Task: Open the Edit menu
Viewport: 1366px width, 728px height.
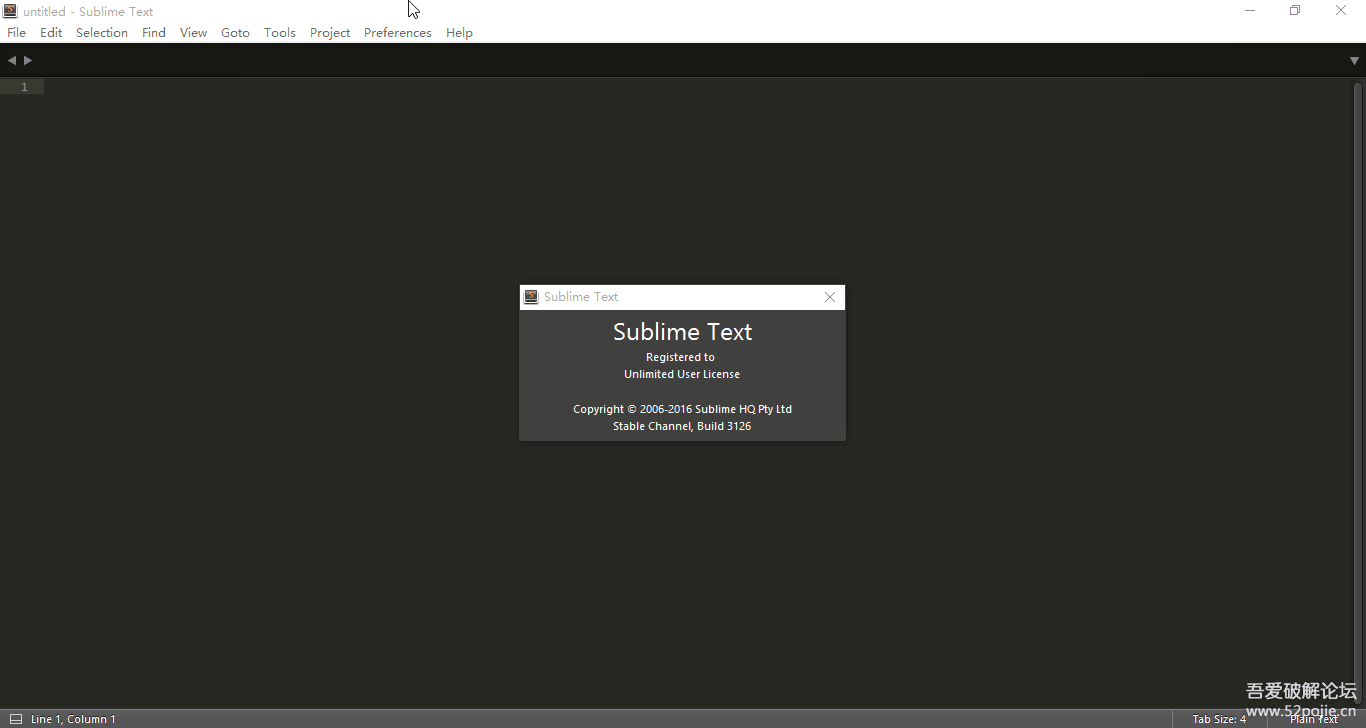Action: pyautogui.click(x=51, y=32)
